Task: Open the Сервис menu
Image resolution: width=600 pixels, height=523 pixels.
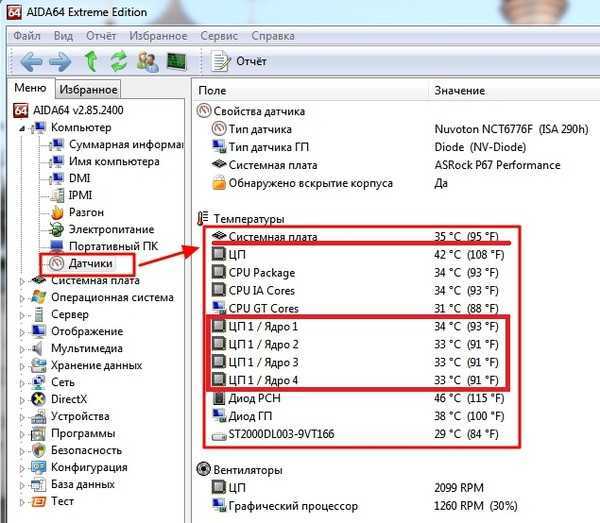Action: coord(219,36)
